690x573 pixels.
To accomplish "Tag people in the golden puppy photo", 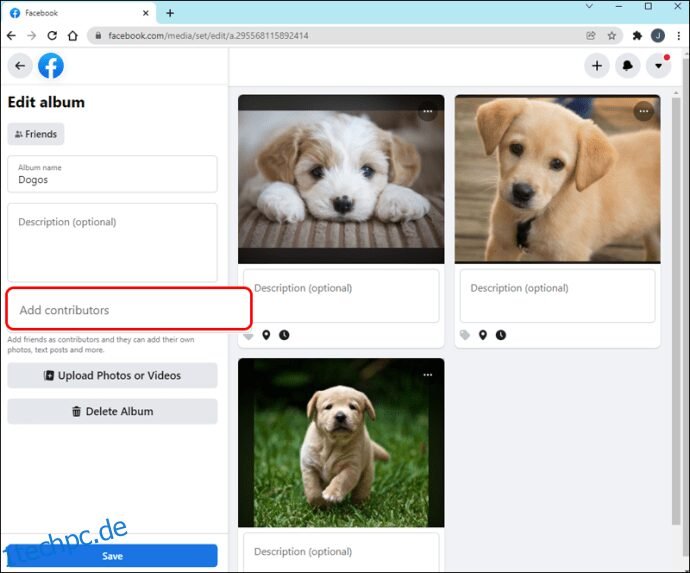I will (465, 335).
